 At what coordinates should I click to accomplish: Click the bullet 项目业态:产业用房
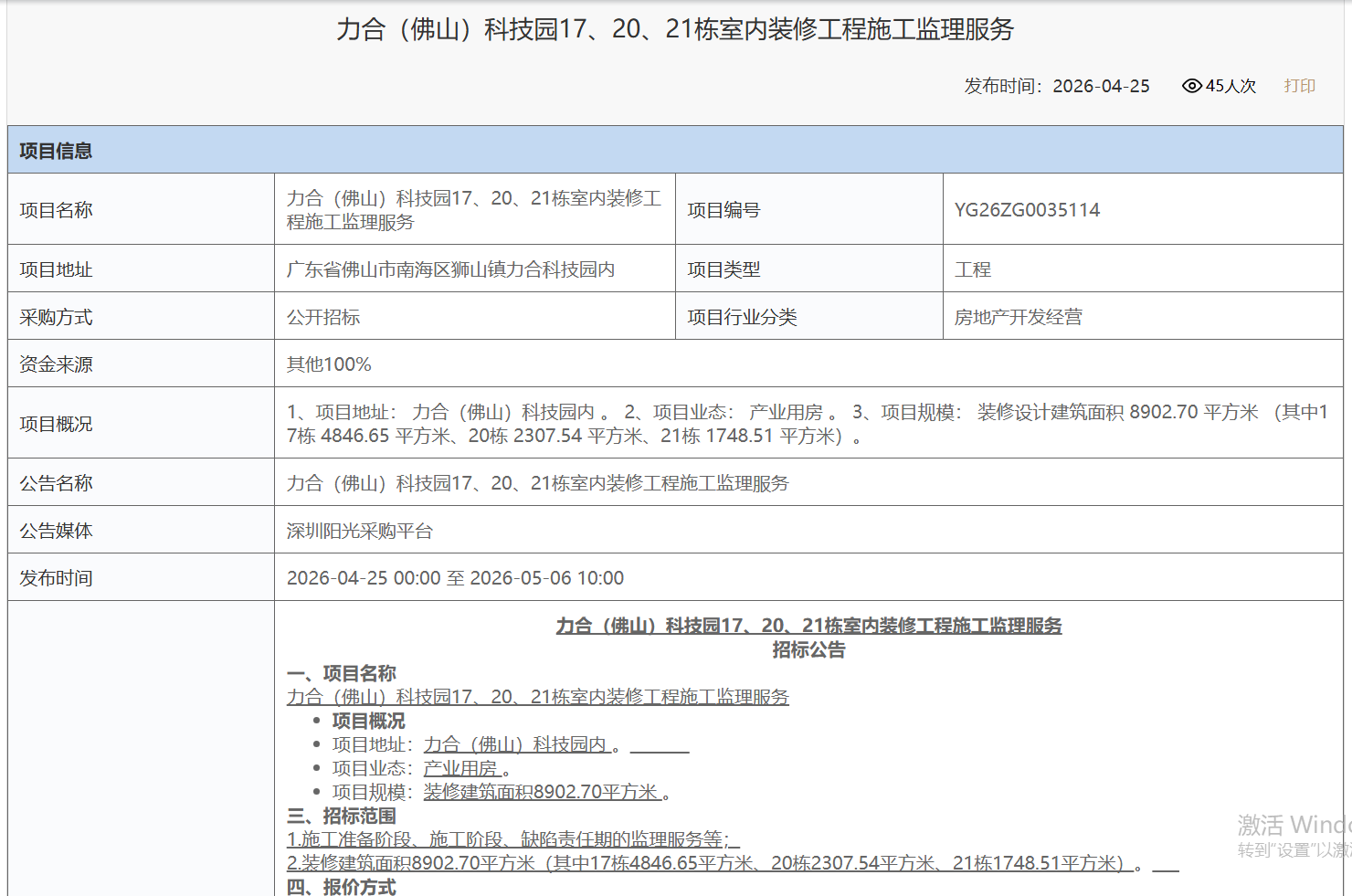point(421,768)
